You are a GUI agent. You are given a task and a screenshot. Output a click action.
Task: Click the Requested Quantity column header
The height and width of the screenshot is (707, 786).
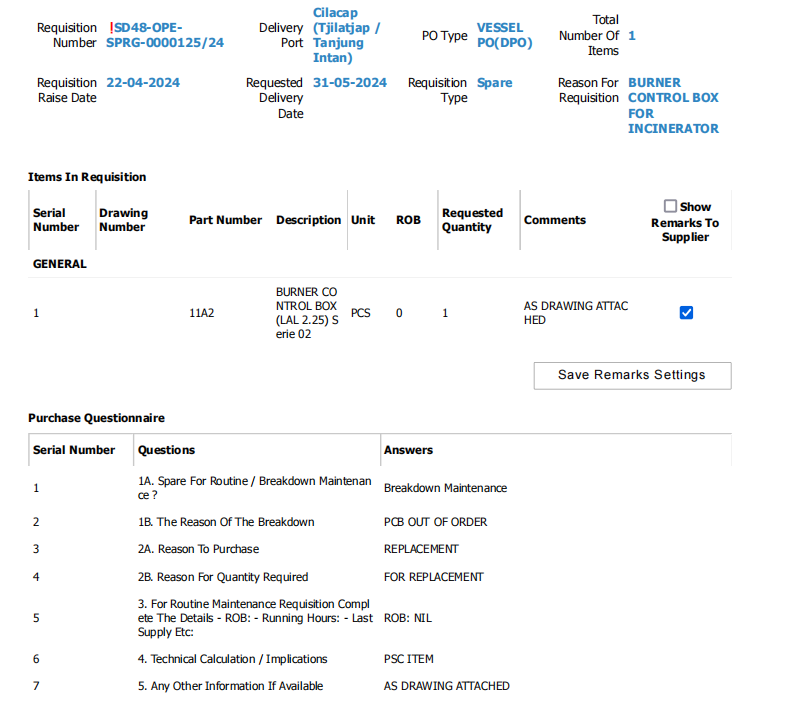472,220
